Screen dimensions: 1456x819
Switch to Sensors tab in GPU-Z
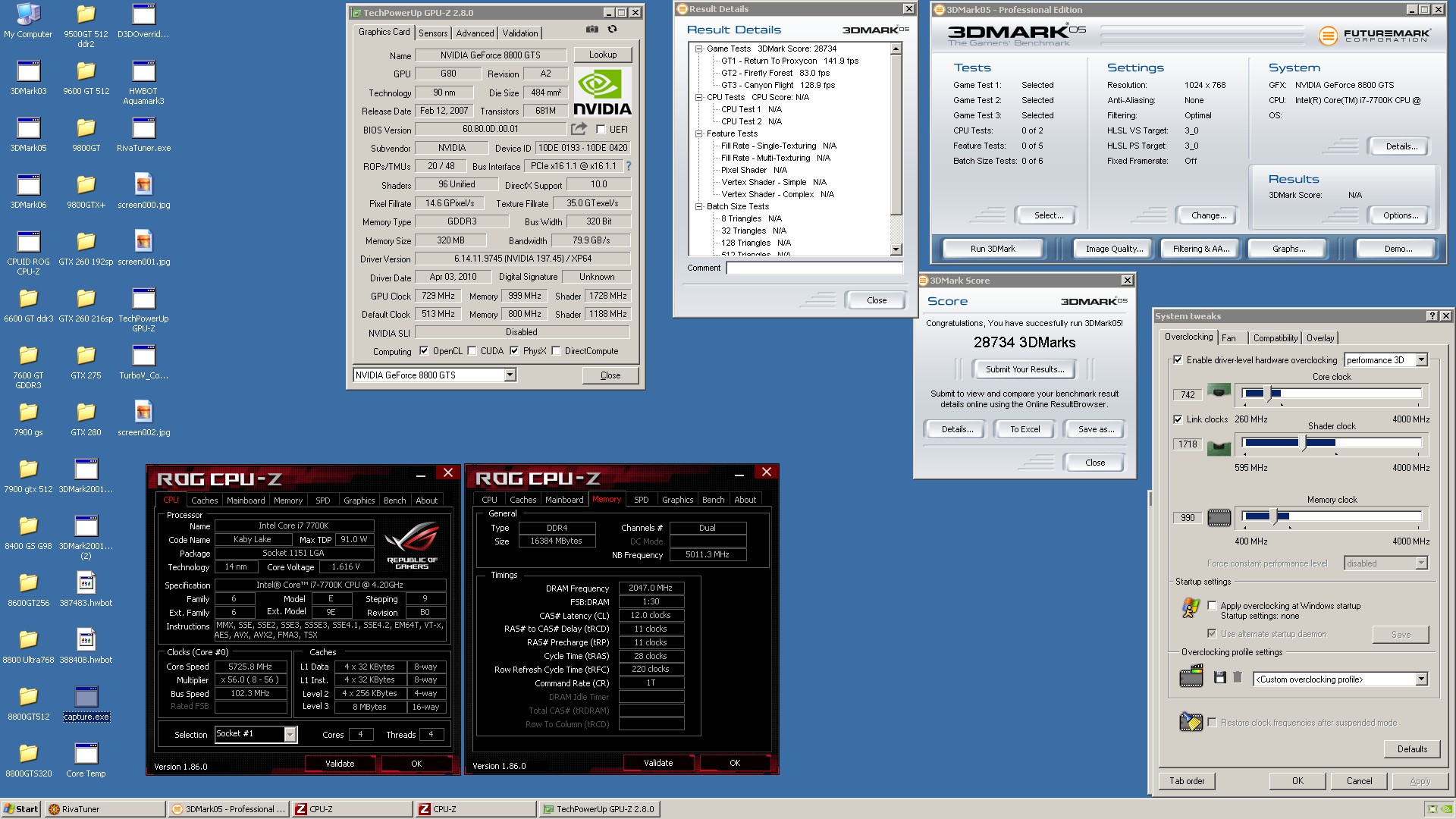tap(432, 33)
